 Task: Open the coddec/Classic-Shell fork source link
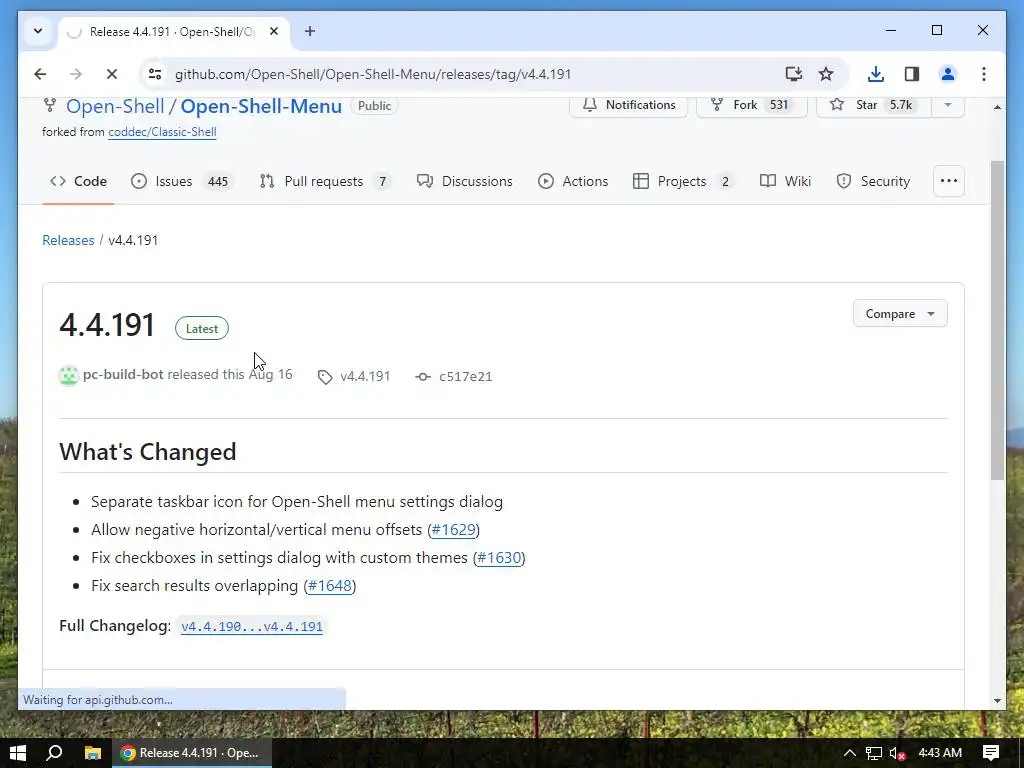pyautogui.click(x=162, y=132)
